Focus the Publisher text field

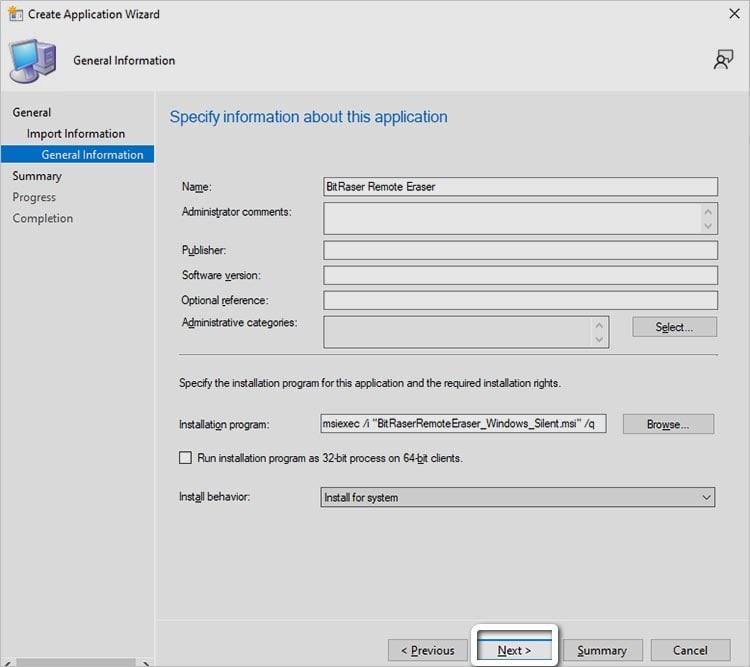point(520,250)
